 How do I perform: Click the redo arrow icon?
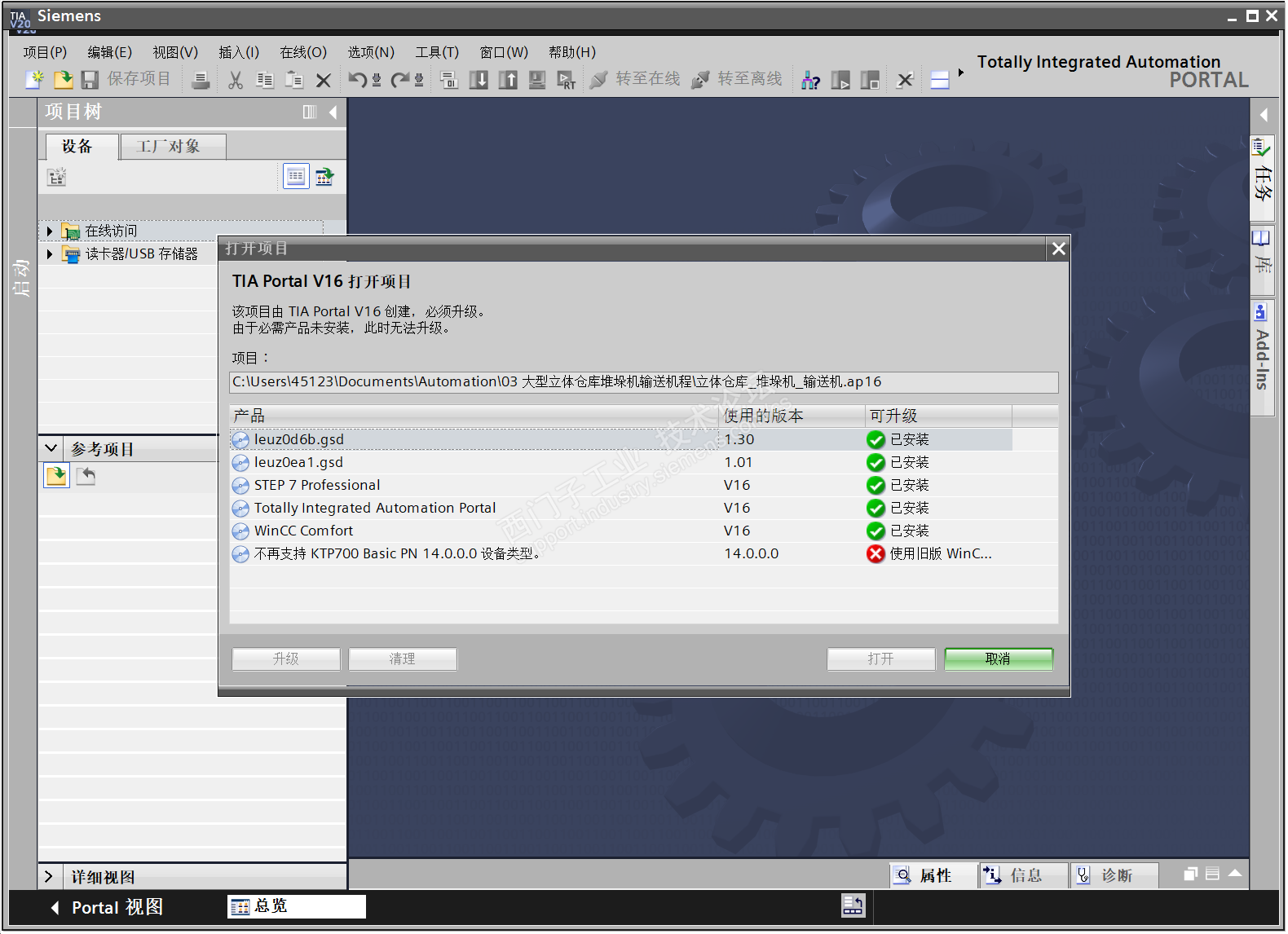(x=399, y=80)
